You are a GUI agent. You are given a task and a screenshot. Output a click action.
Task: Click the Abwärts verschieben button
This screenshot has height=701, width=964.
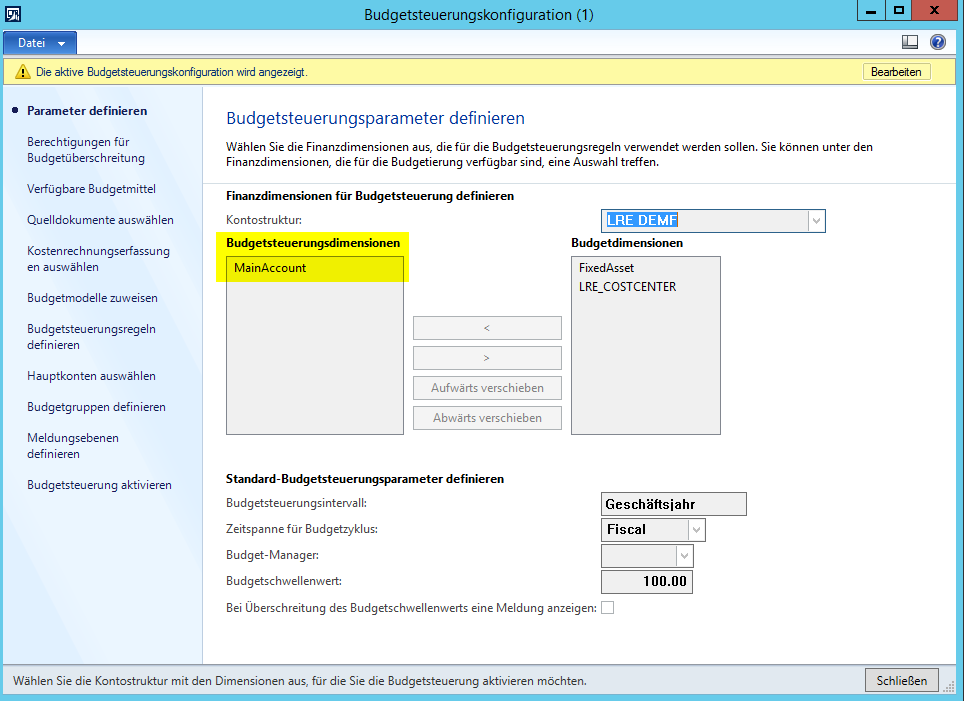pyautogui.click(x=487, y=418)
